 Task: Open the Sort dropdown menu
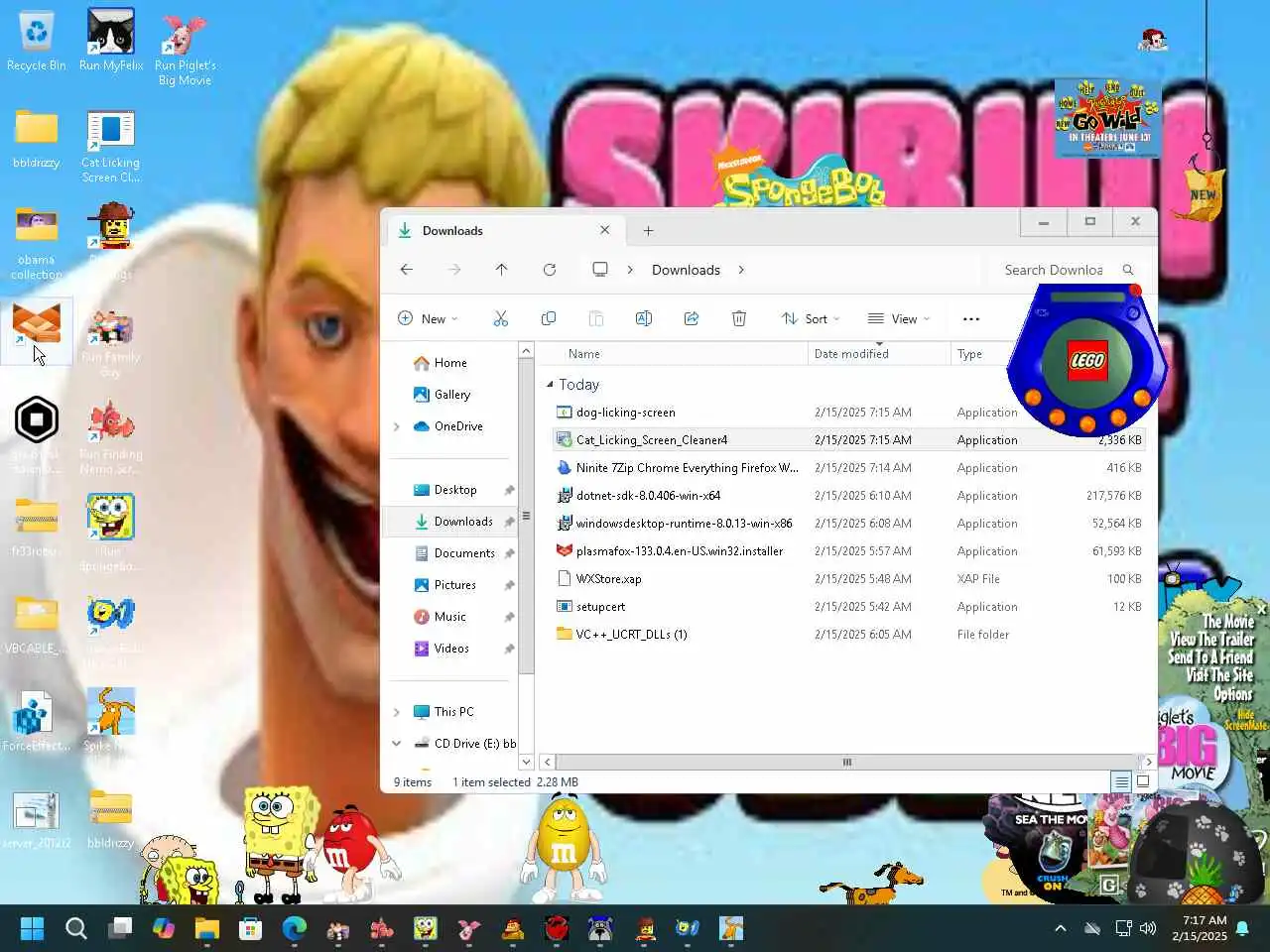pos(811,318)
